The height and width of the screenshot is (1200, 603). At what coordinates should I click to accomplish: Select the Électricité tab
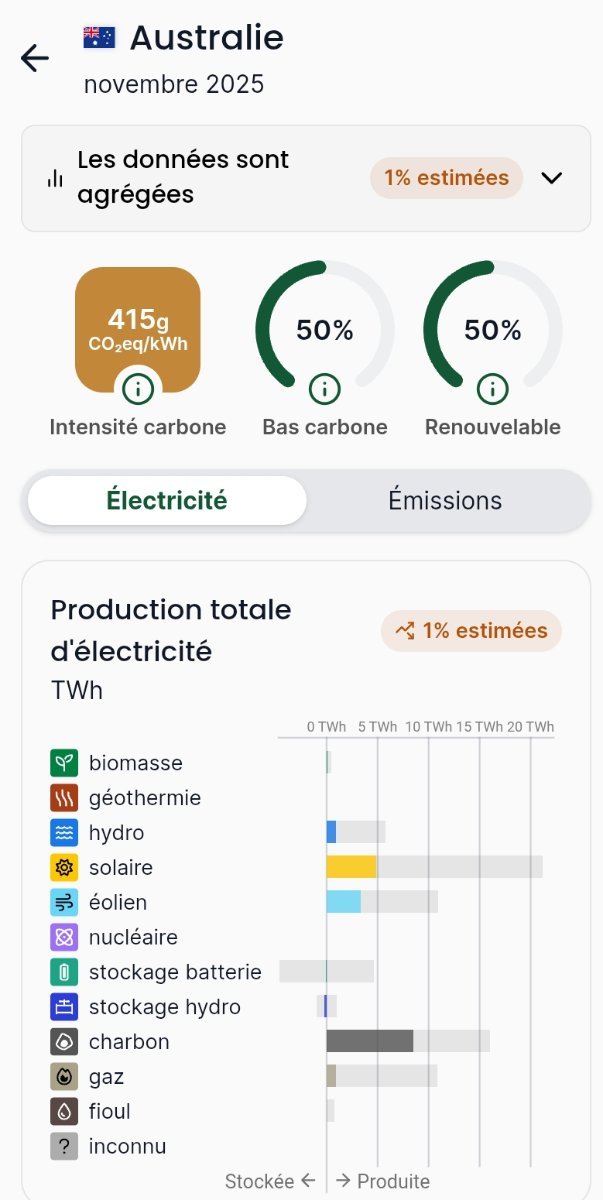pos(167,500)
